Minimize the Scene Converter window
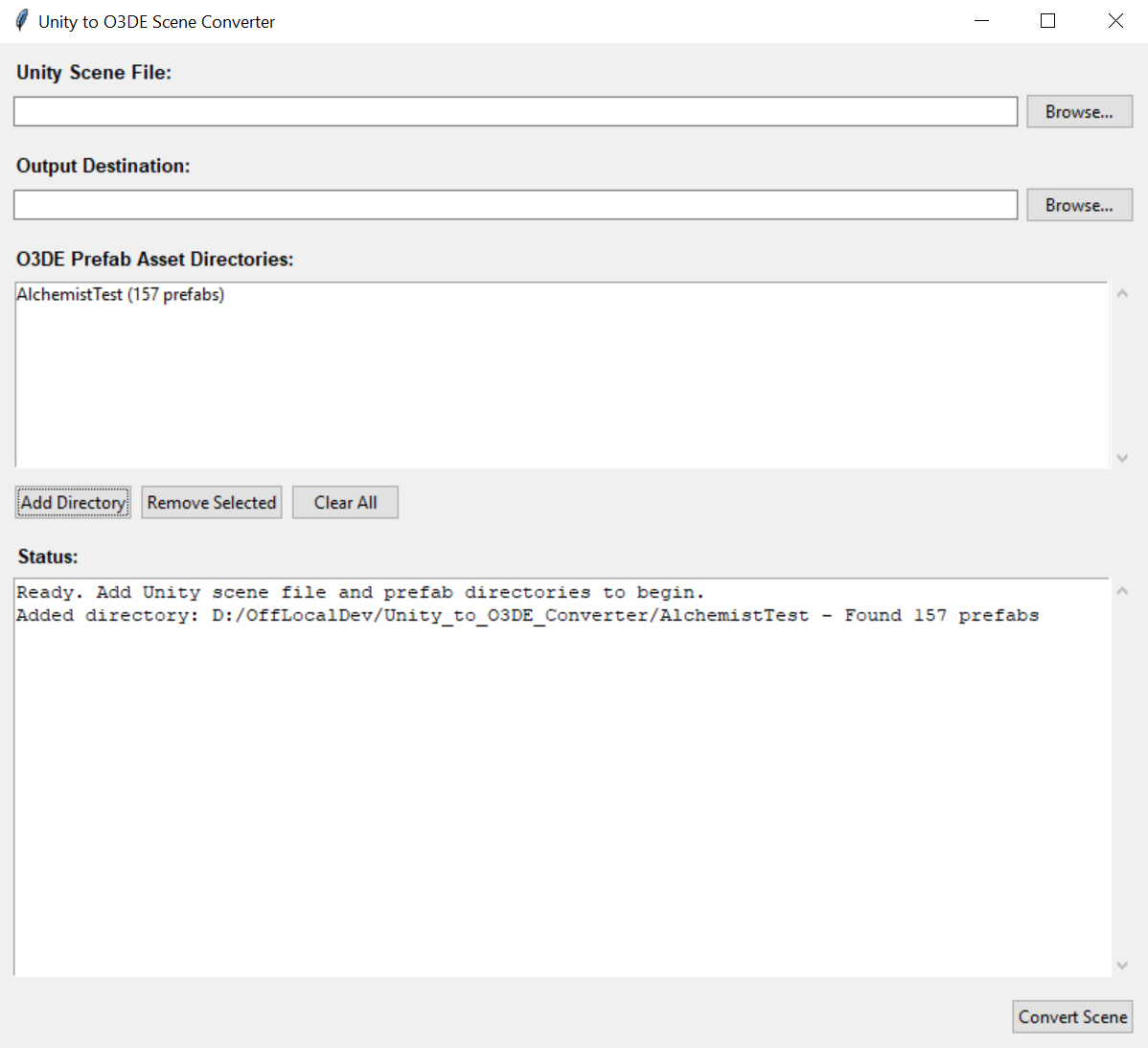 pos(981,21)
